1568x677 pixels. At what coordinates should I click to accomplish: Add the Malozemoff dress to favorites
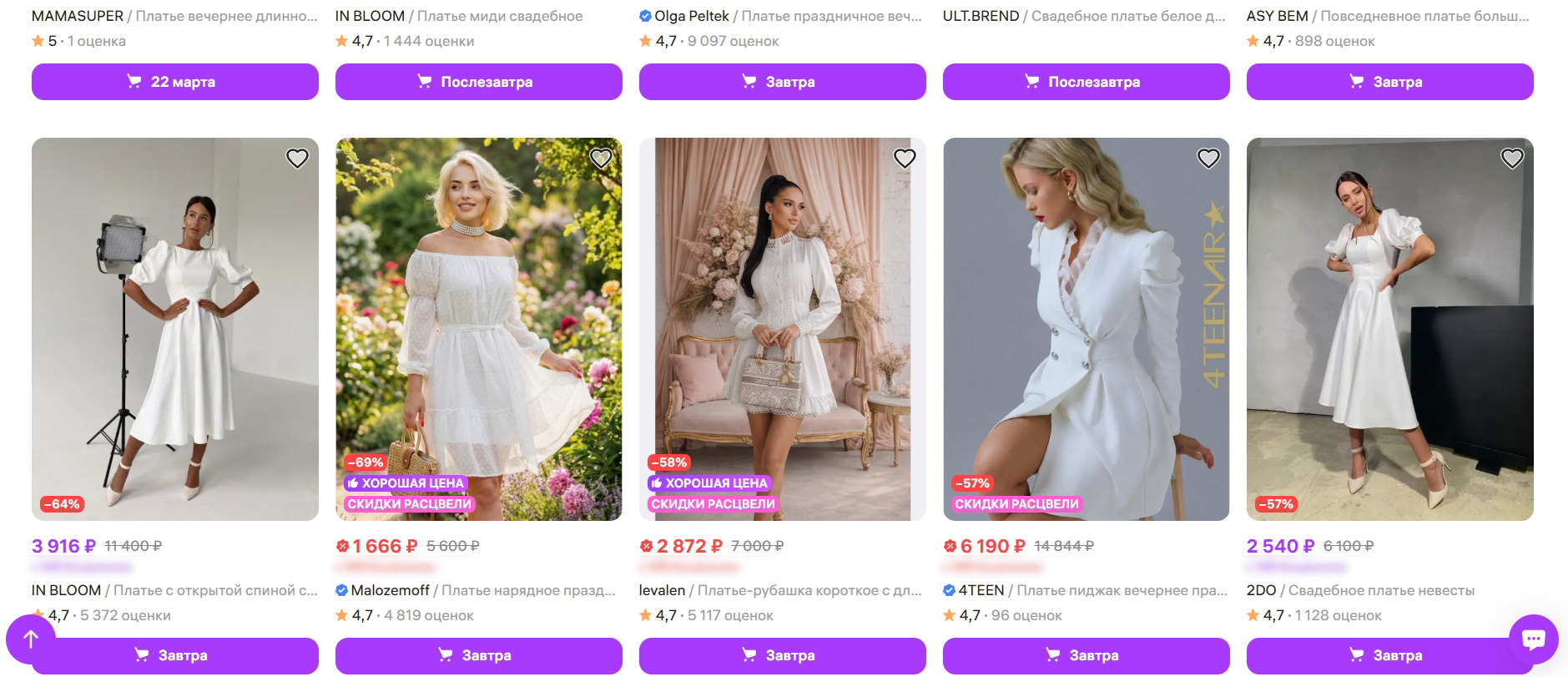601,158
